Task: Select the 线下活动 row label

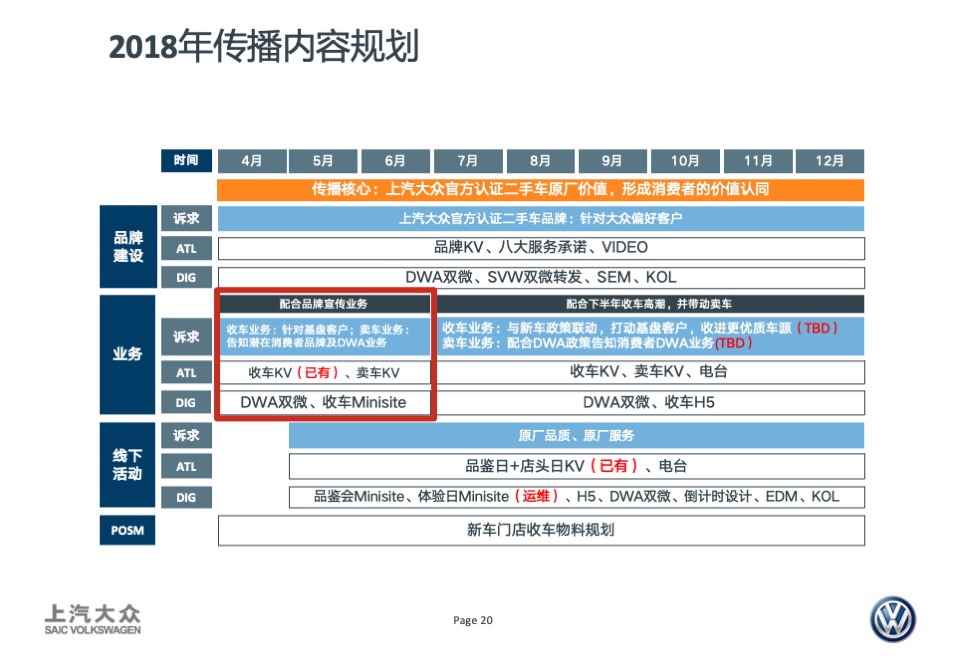Action: pyautogui.click(x=127, y=462)
